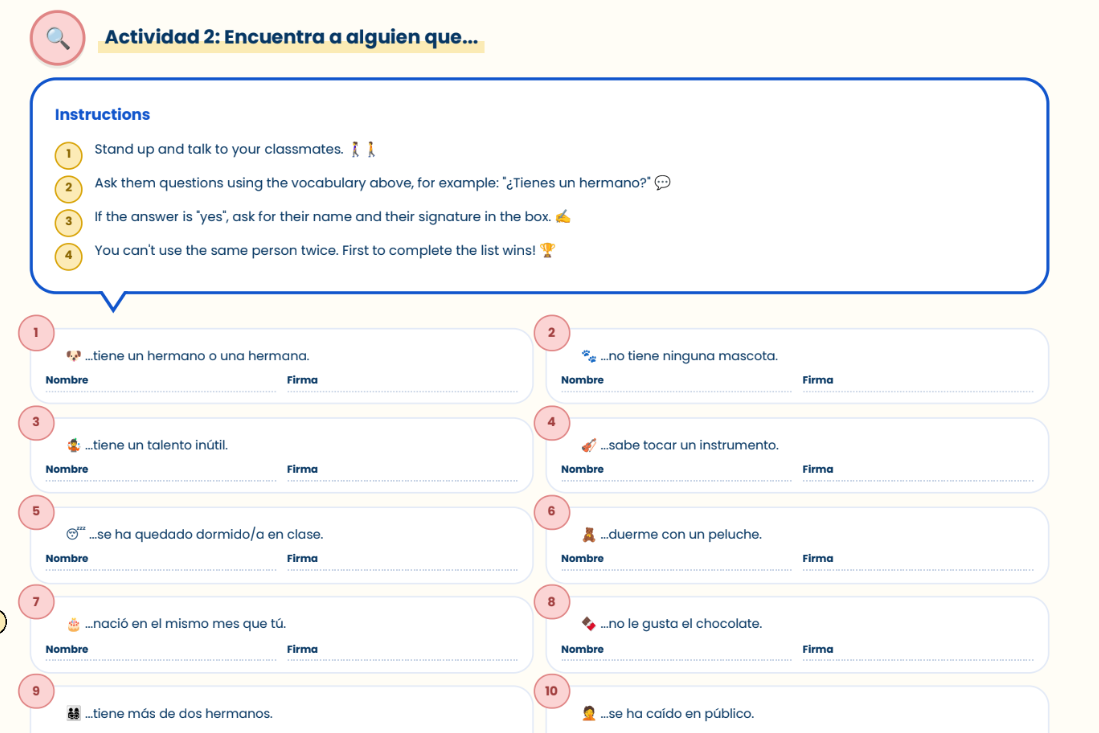This screenshot has width=1099, height=733.
Task: Click the Nombre field for no le gusta chocolate
Action: [x=676, y=651]
